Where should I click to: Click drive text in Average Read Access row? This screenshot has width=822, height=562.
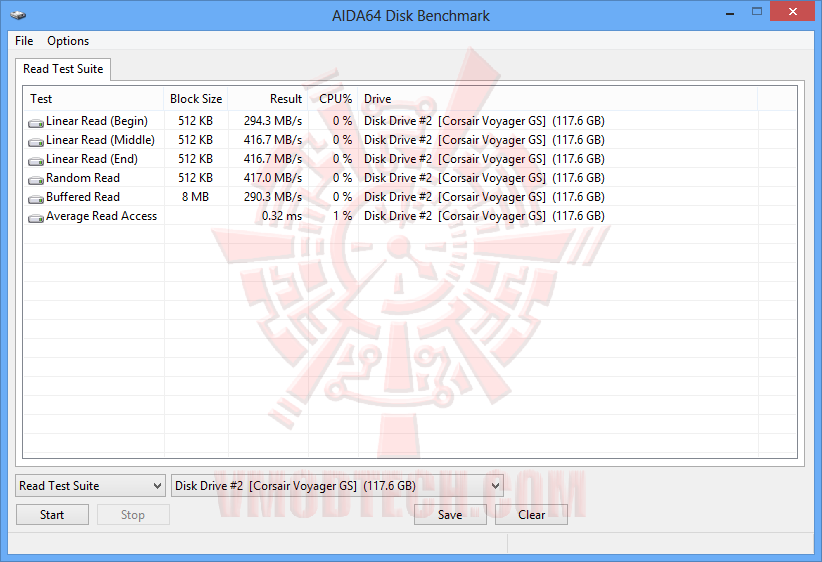coord(484,216)
